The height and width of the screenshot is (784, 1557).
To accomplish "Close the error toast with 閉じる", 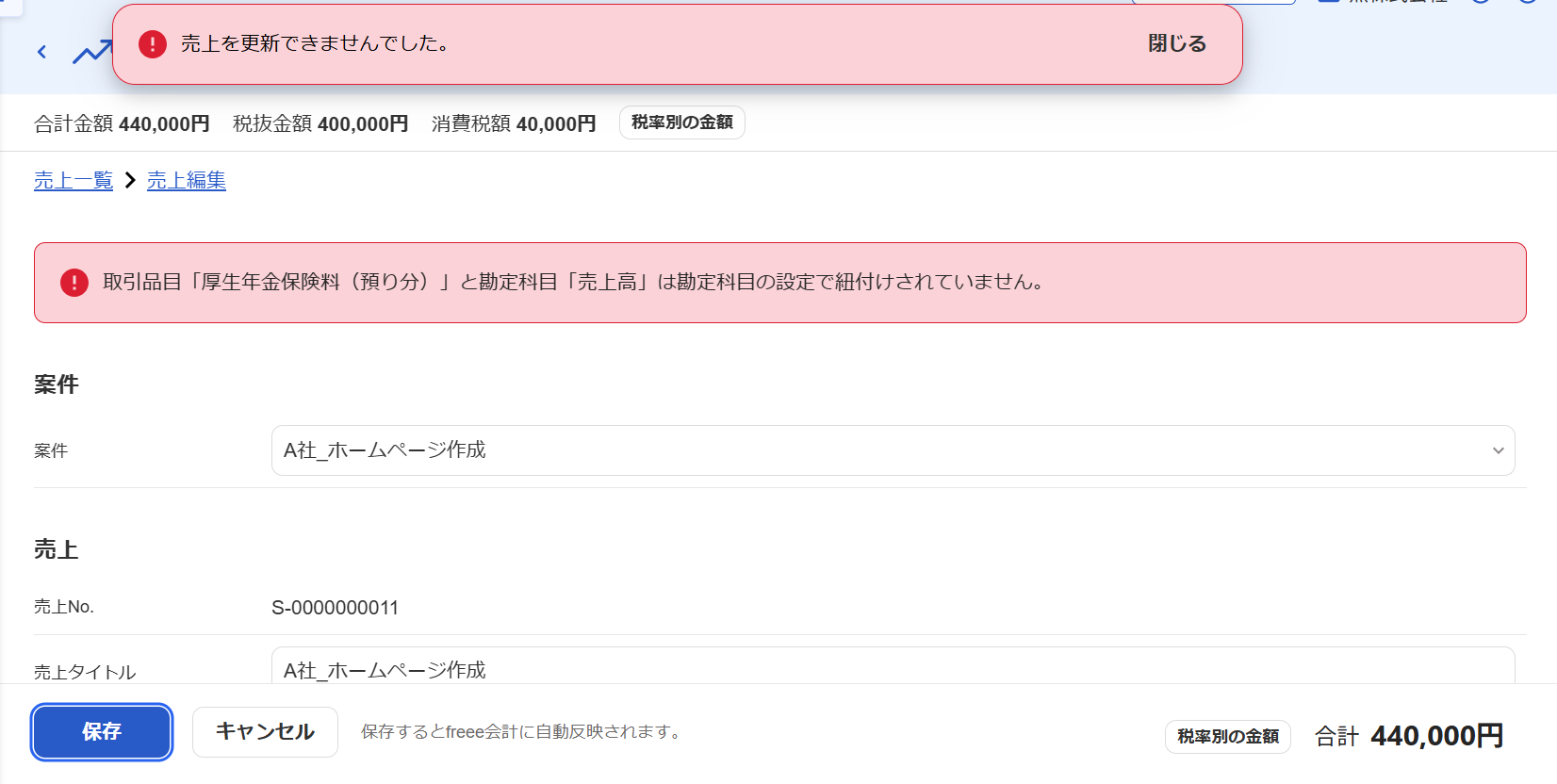I will [1177, 43].
